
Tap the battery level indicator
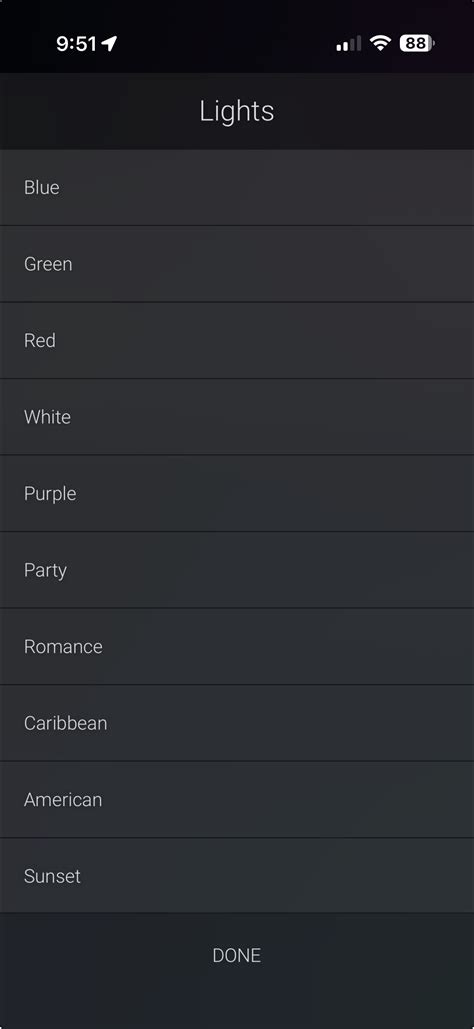pyautogui.click(x=417, y=43)
